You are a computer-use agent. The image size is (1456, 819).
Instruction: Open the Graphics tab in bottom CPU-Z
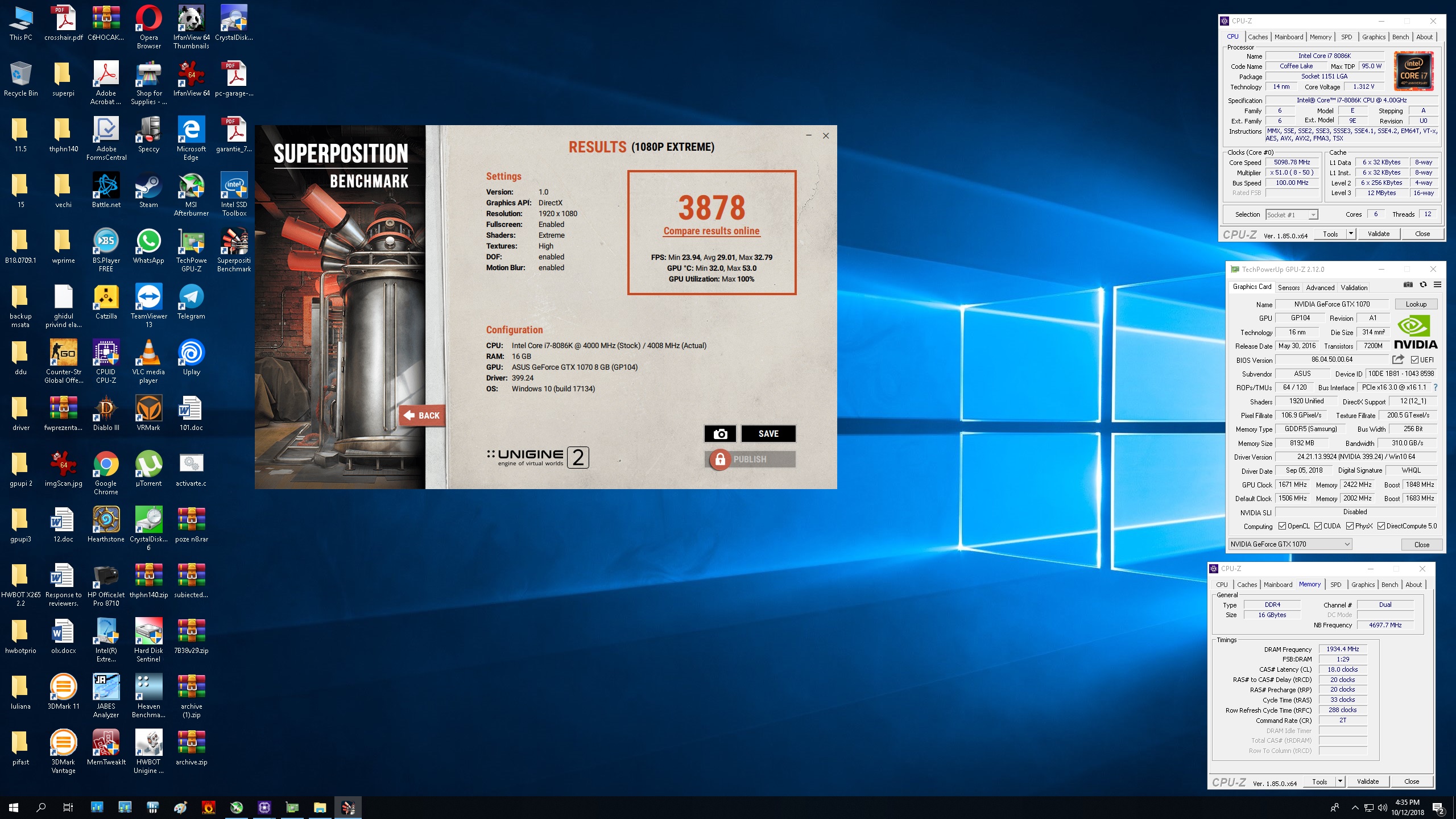[1363, 585]
